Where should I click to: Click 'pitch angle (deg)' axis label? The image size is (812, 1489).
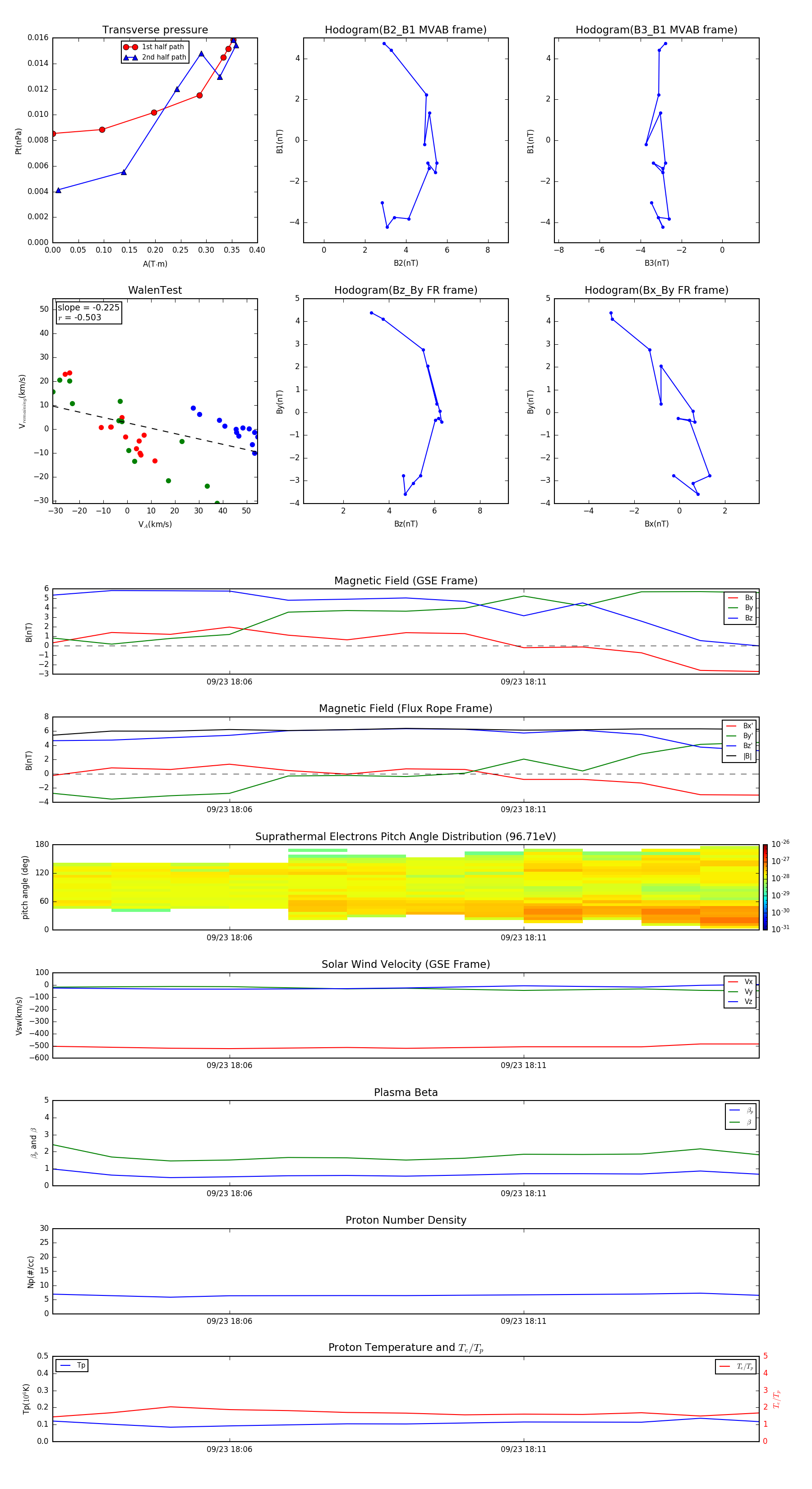(x=25, y=887)
